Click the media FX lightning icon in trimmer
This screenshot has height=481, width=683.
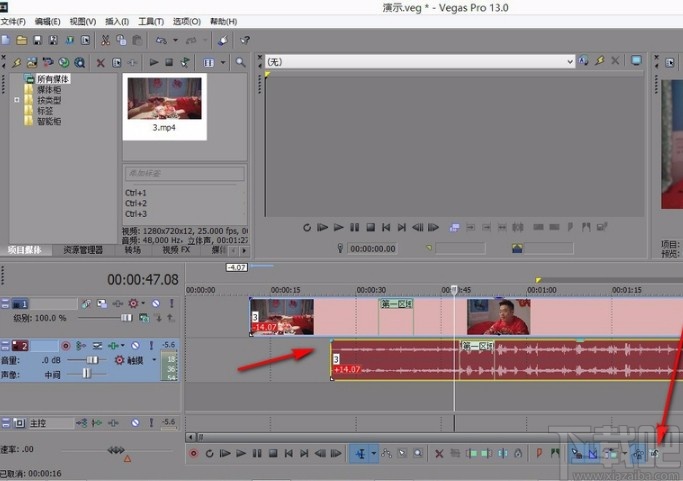(600, 61)
